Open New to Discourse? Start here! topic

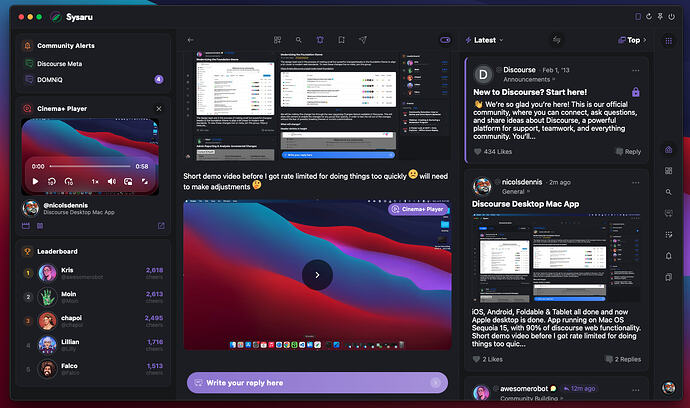(x=530, y=92)
